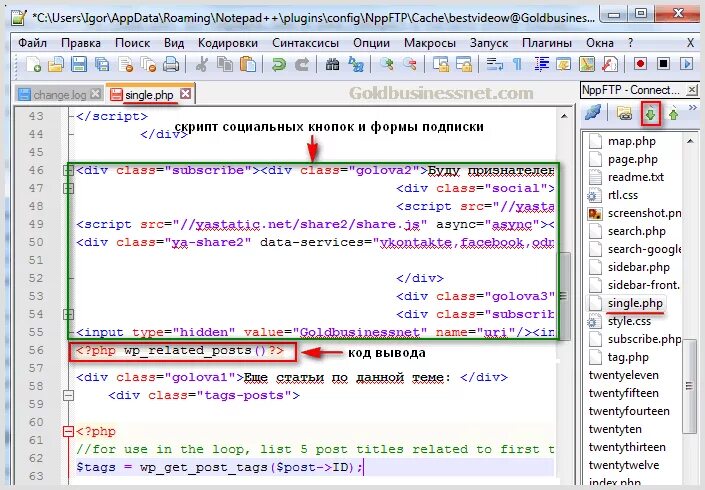
Task: Cut selection with the scissors icon
Action: [x=202, y=64]
